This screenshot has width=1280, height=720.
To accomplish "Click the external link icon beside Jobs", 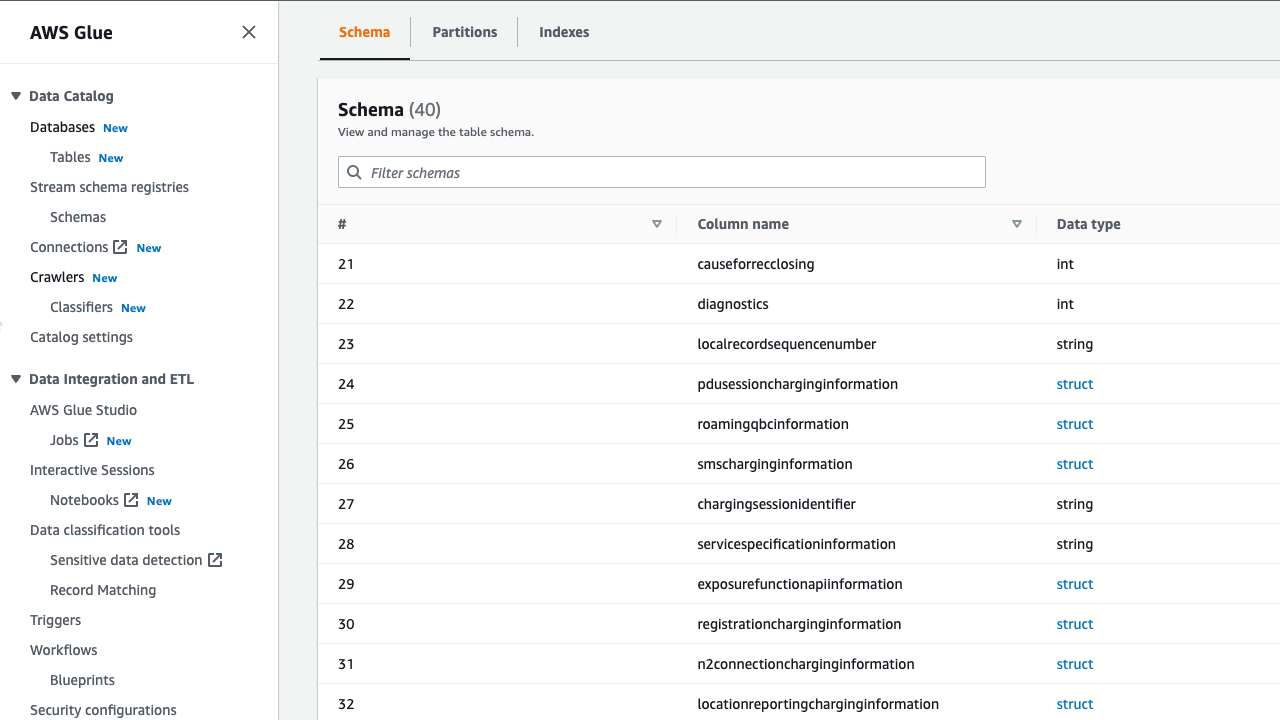I will [x=91, y=440].
